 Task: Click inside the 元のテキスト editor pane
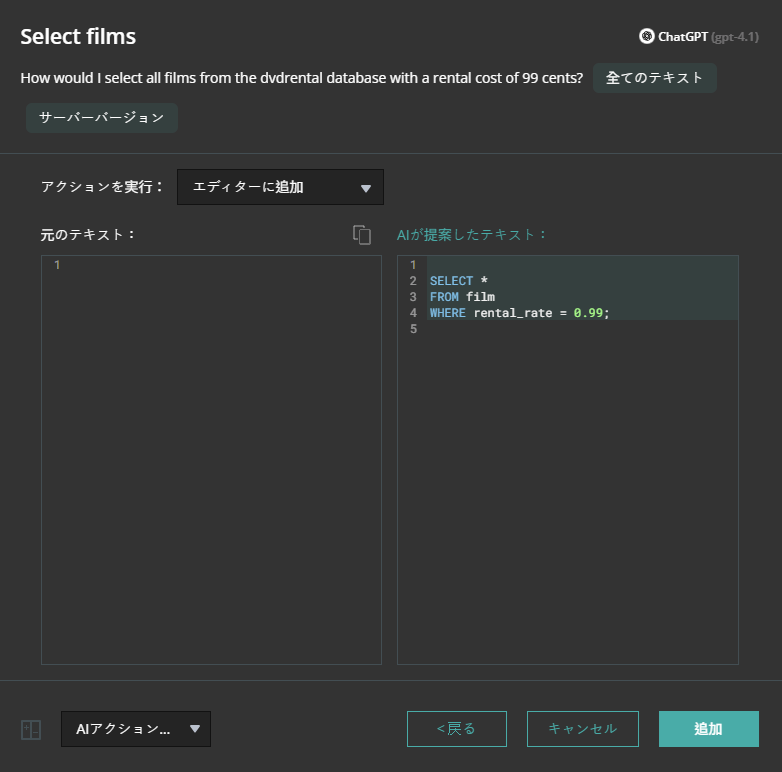pyautogui.click(x=211, y=460)
